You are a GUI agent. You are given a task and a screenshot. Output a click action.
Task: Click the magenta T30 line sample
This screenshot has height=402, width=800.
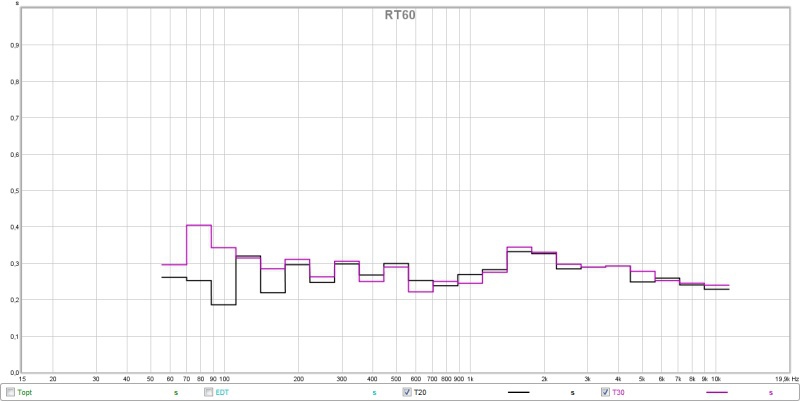click(x=717, y=394)
